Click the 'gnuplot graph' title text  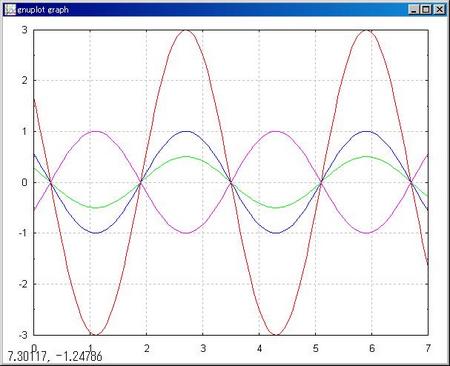click(x=43, y=10)
